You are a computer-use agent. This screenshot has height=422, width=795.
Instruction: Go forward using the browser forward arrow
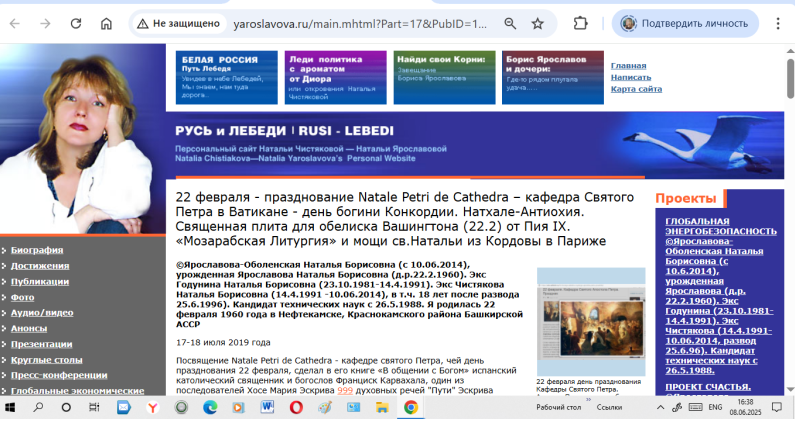[x=45, y=23]
